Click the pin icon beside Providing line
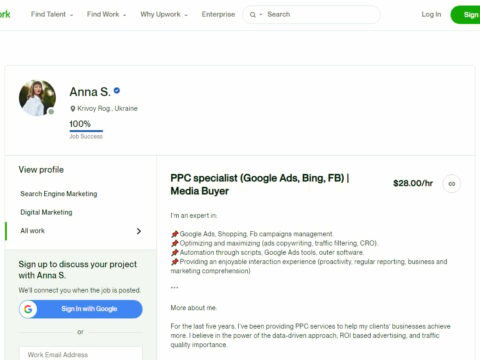The height and width of the screenshot is (360, 480). (175, 262)
